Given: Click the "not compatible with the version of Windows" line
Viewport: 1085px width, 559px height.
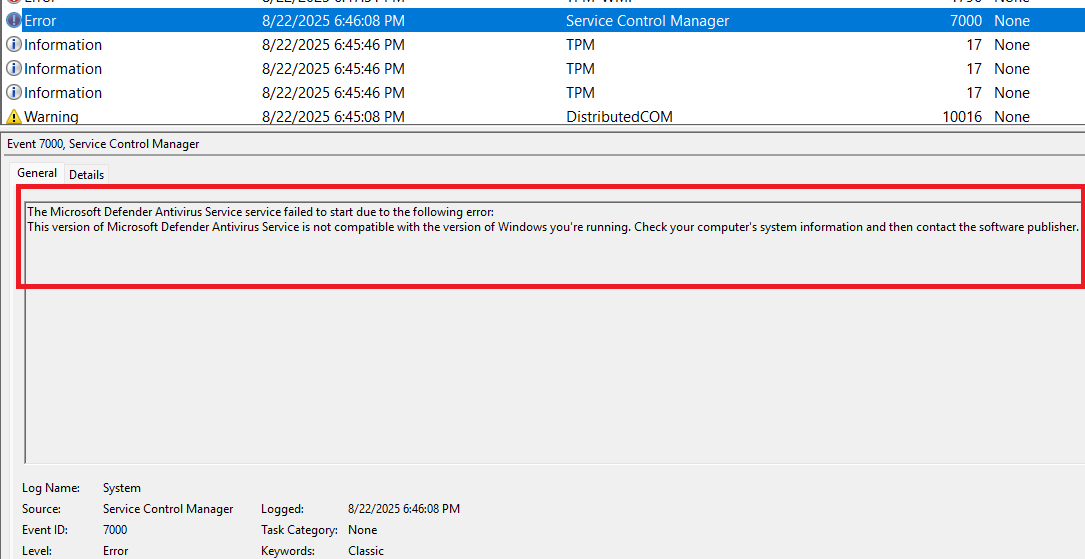Looking at the screenshot, I should coord(553,227).
